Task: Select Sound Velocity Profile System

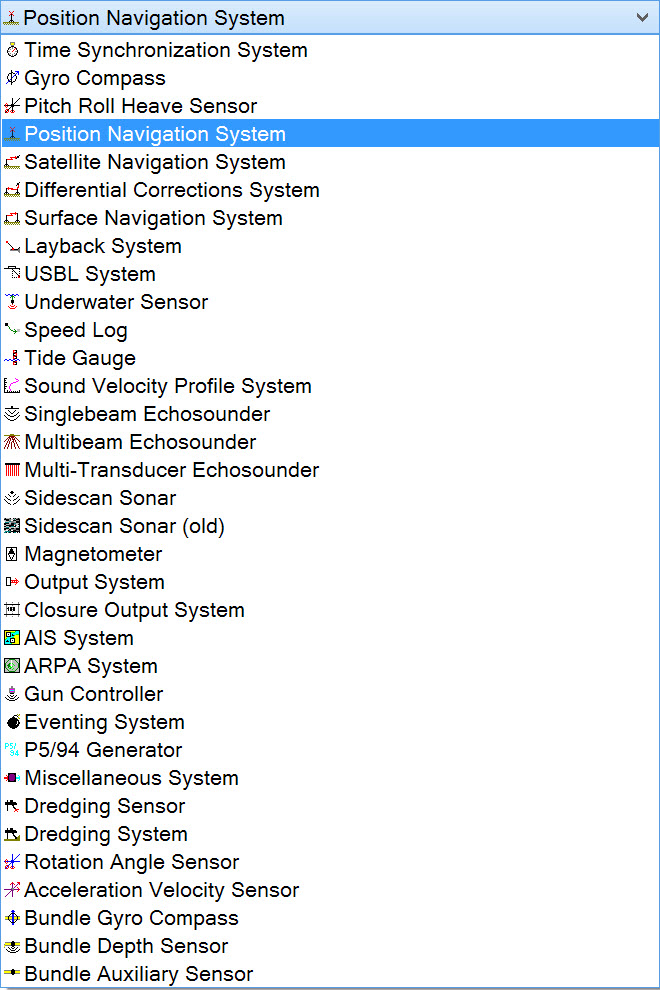Action: (168, 386)
